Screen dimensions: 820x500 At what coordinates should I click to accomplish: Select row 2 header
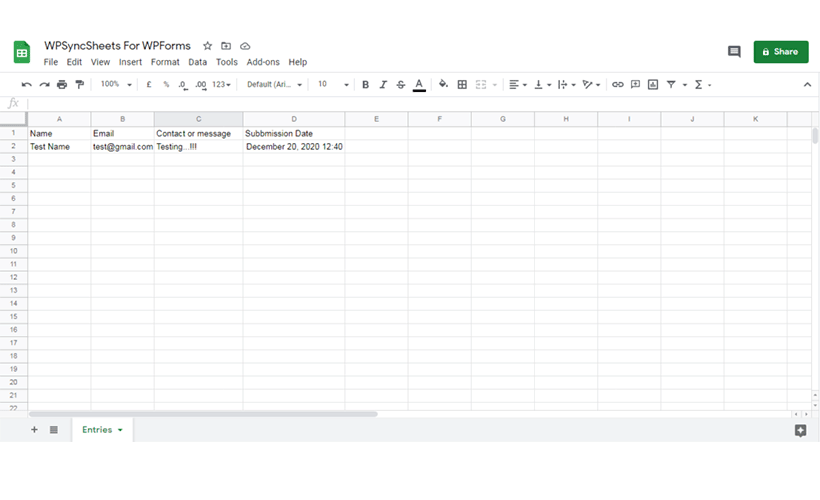[14, 146]
